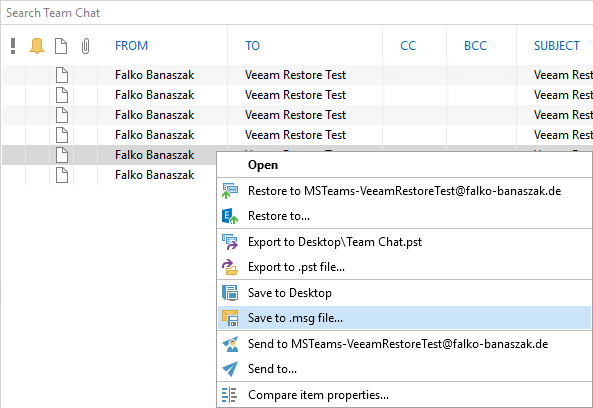Click the Compare item properties icon
The image size is (593, 408).
coord(229,395)
